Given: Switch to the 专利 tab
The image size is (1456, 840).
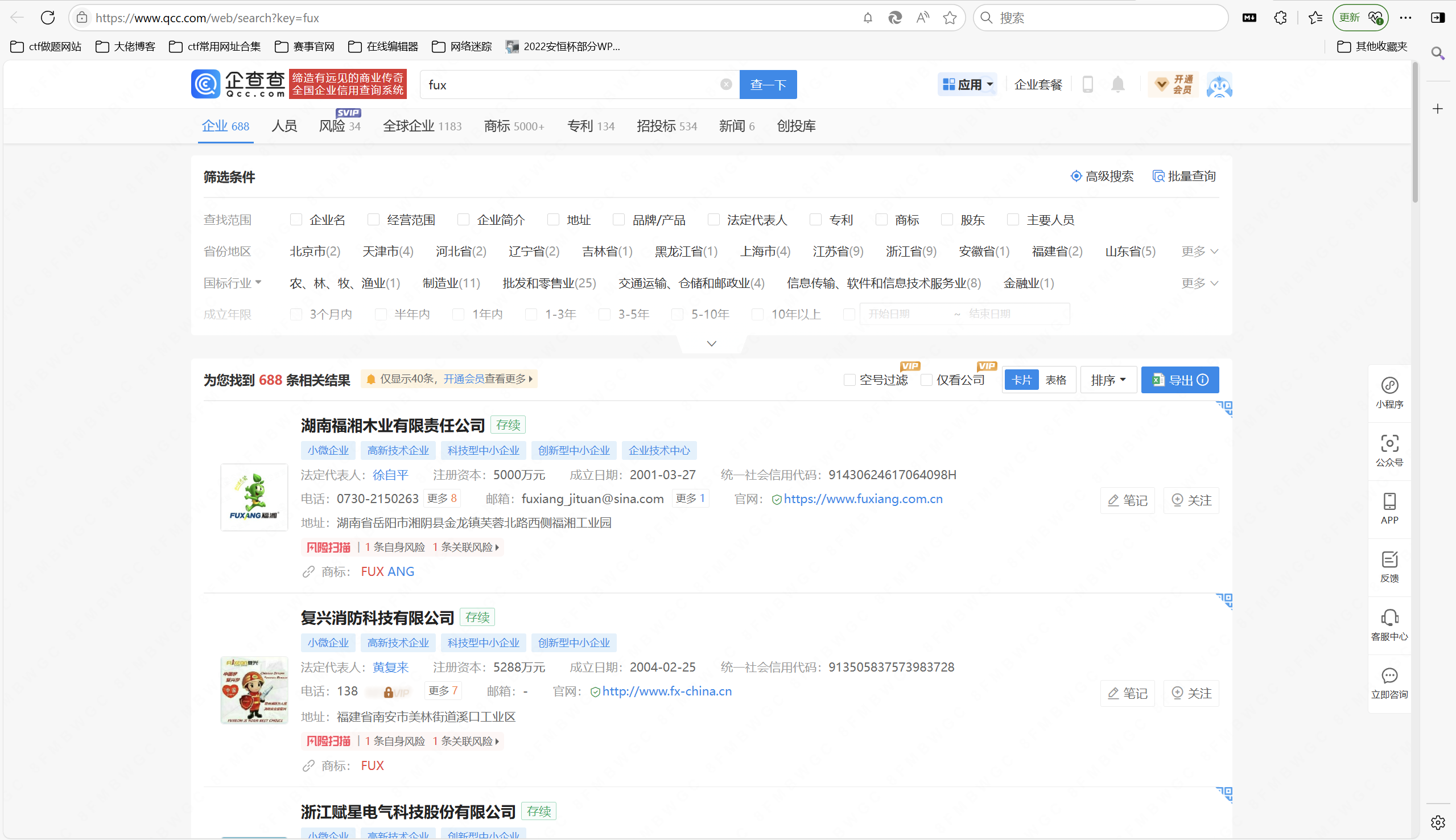Looking at the screenshot, I should [x=591, y=126].
